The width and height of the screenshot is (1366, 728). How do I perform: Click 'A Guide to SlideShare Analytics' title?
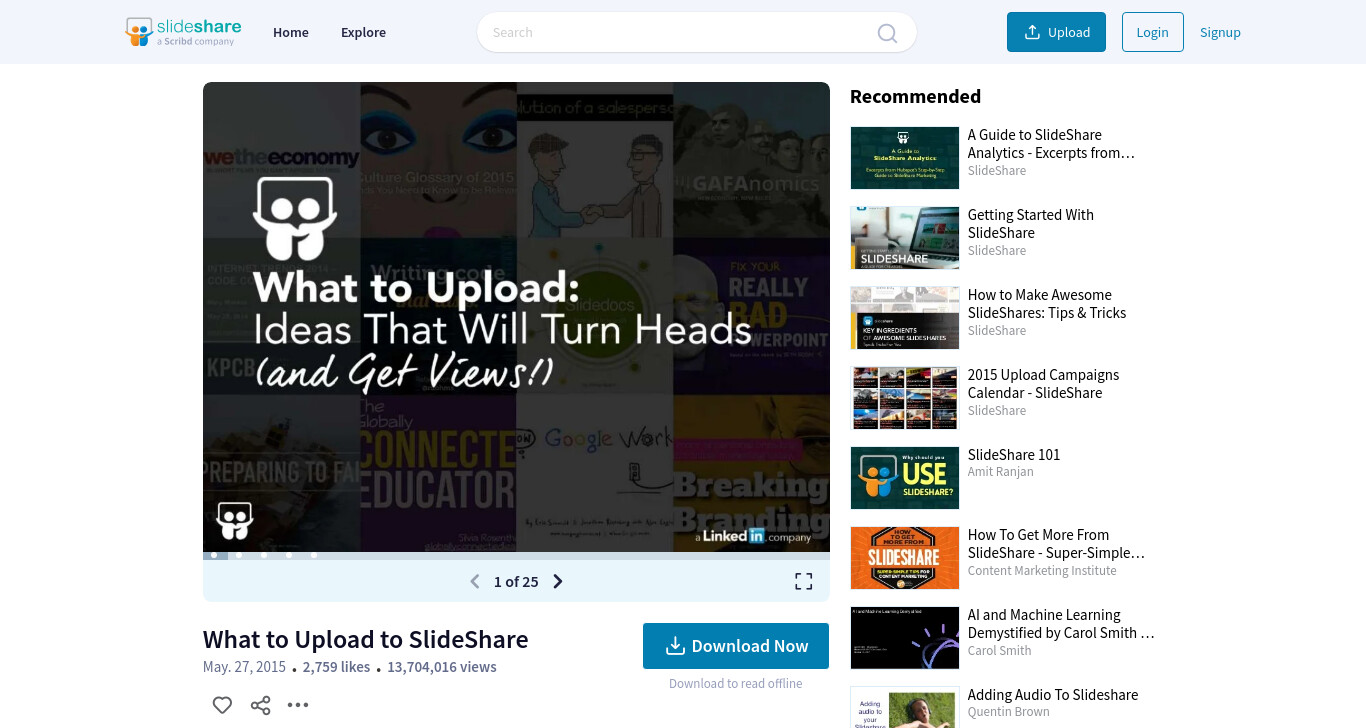(x=1051, y=144)
